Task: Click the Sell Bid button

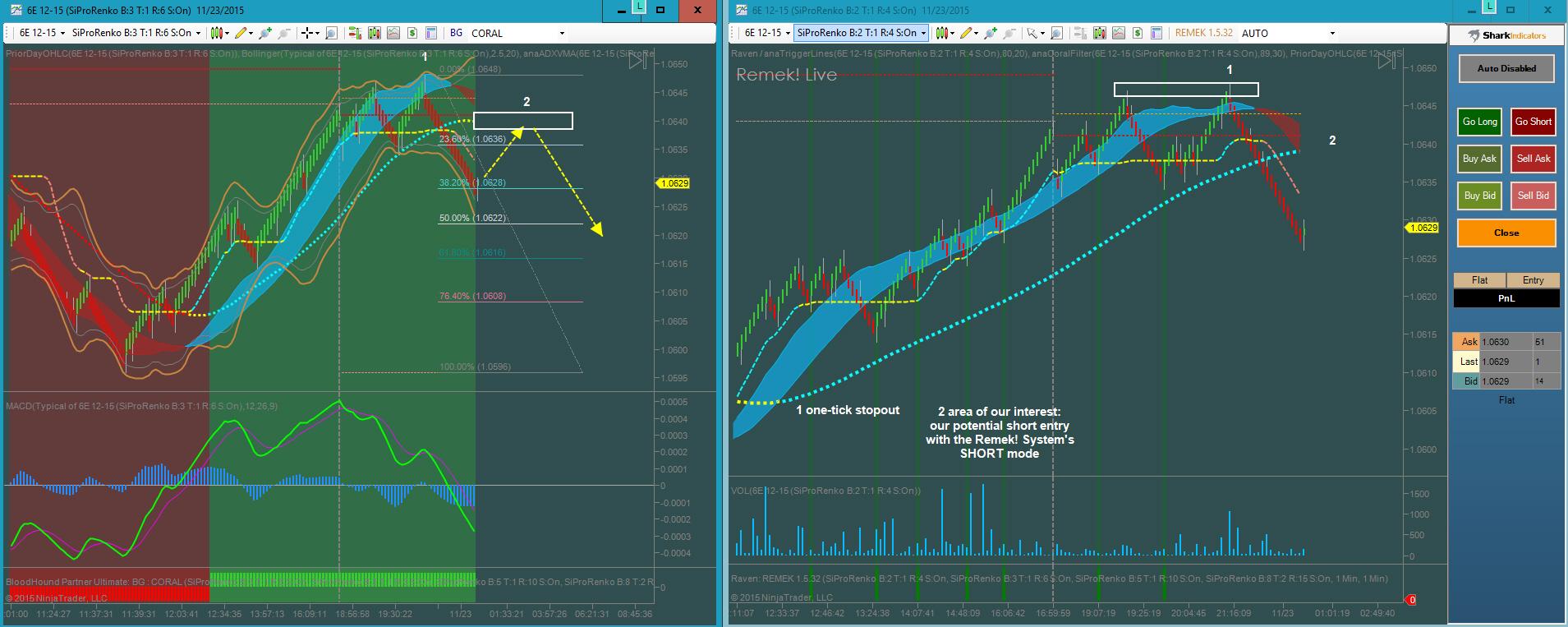Action: coord(1534,196)
